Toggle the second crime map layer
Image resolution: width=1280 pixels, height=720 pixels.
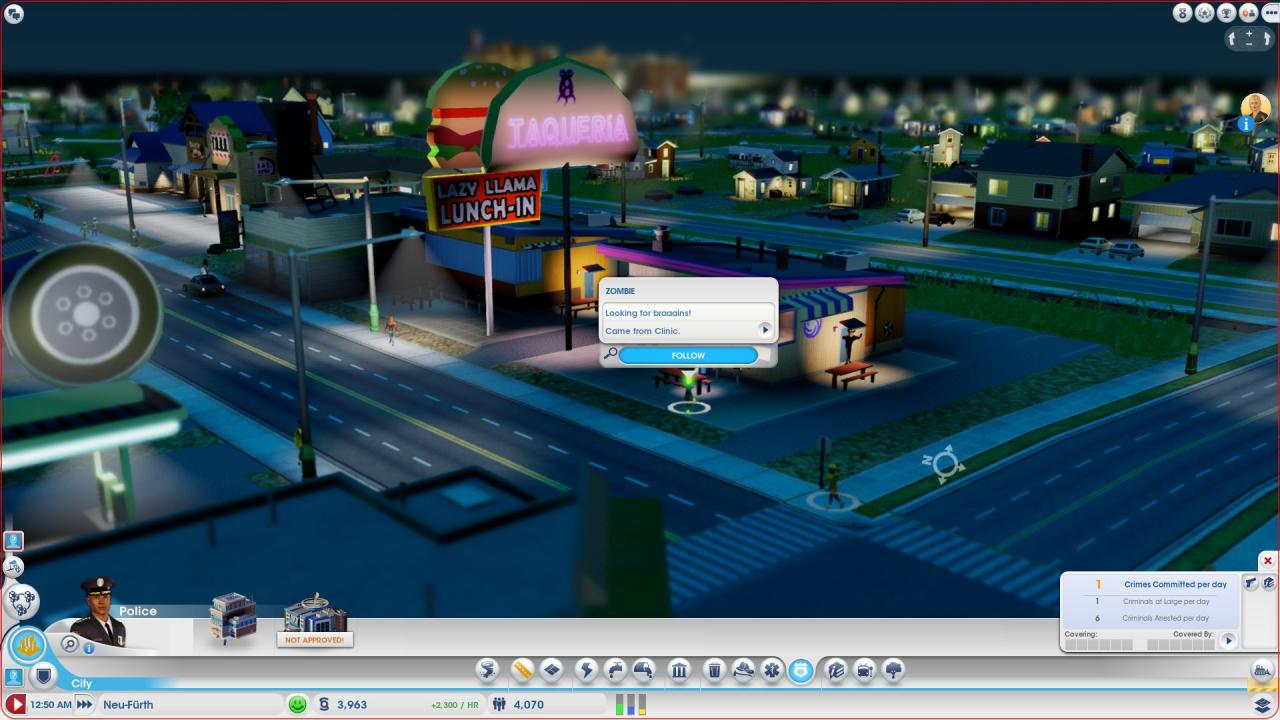pos(1268,582)
